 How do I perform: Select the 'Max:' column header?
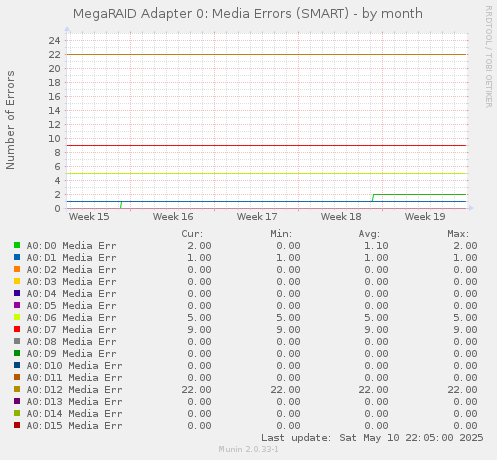[458, 234]
